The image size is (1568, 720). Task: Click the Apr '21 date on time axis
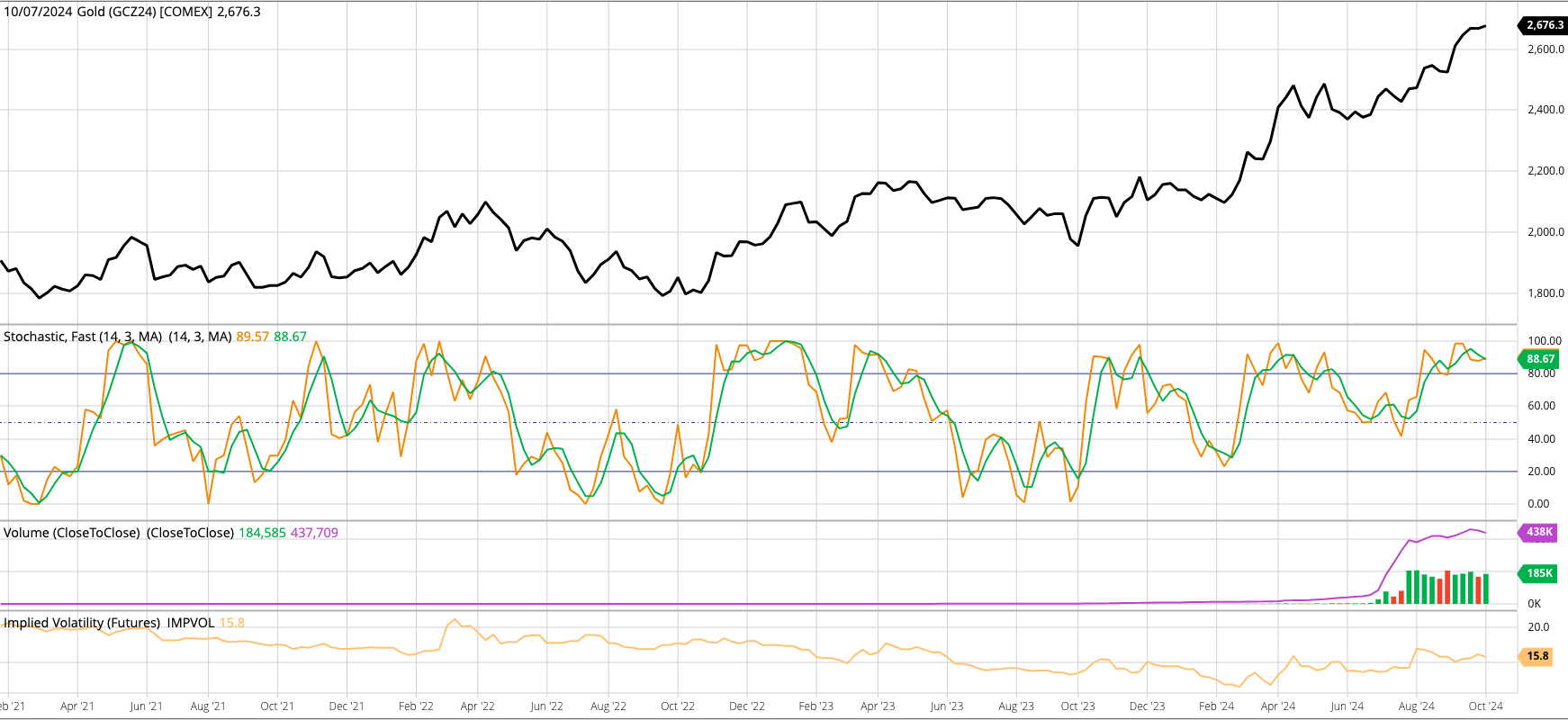[x=77, y=706]
